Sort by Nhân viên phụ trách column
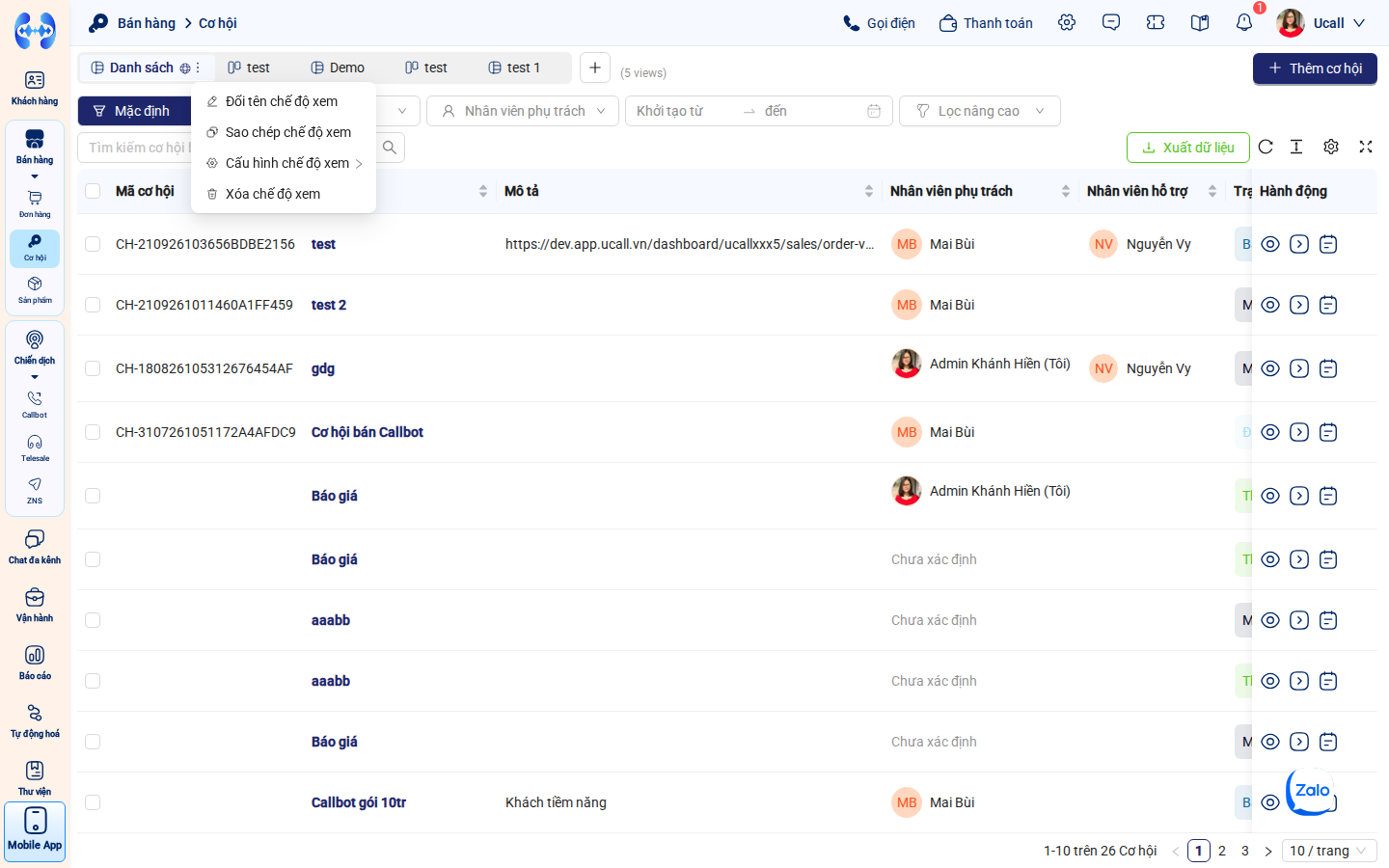Screen dimensions: 1389x868 pyautogui.click(x=1066, y=191)
